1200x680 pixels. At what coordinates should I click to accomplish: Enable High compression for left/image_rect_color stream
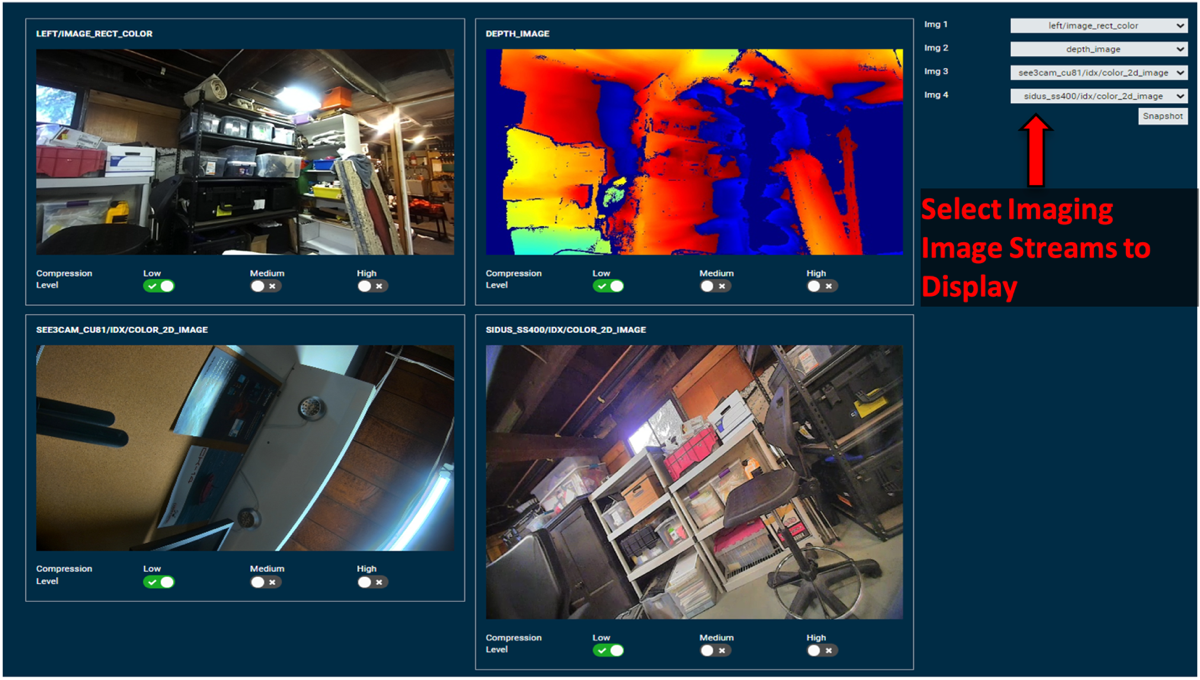[373, 286]
